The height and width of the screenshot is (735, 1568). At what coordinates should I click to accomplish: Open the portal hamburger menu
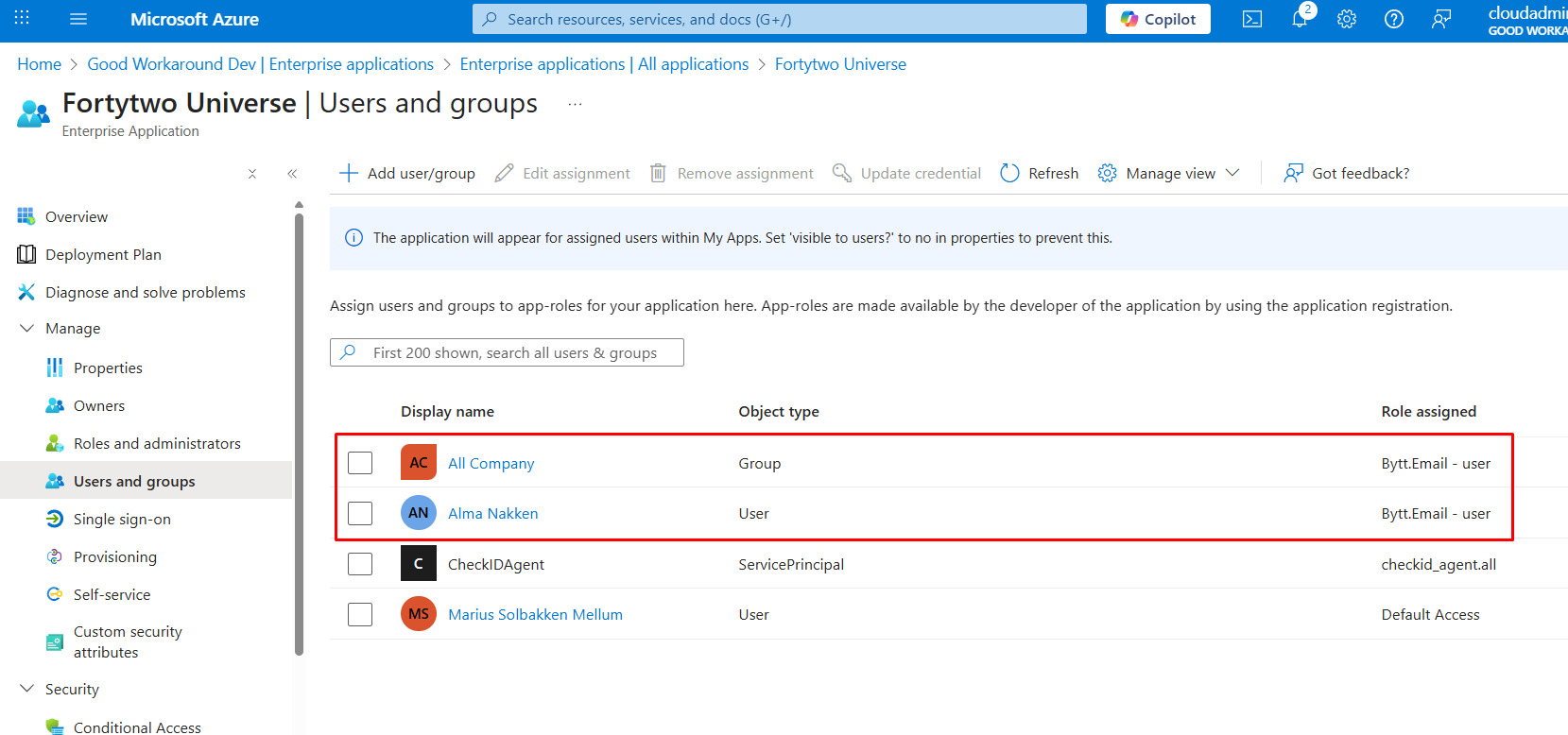(x=78, y=19)
